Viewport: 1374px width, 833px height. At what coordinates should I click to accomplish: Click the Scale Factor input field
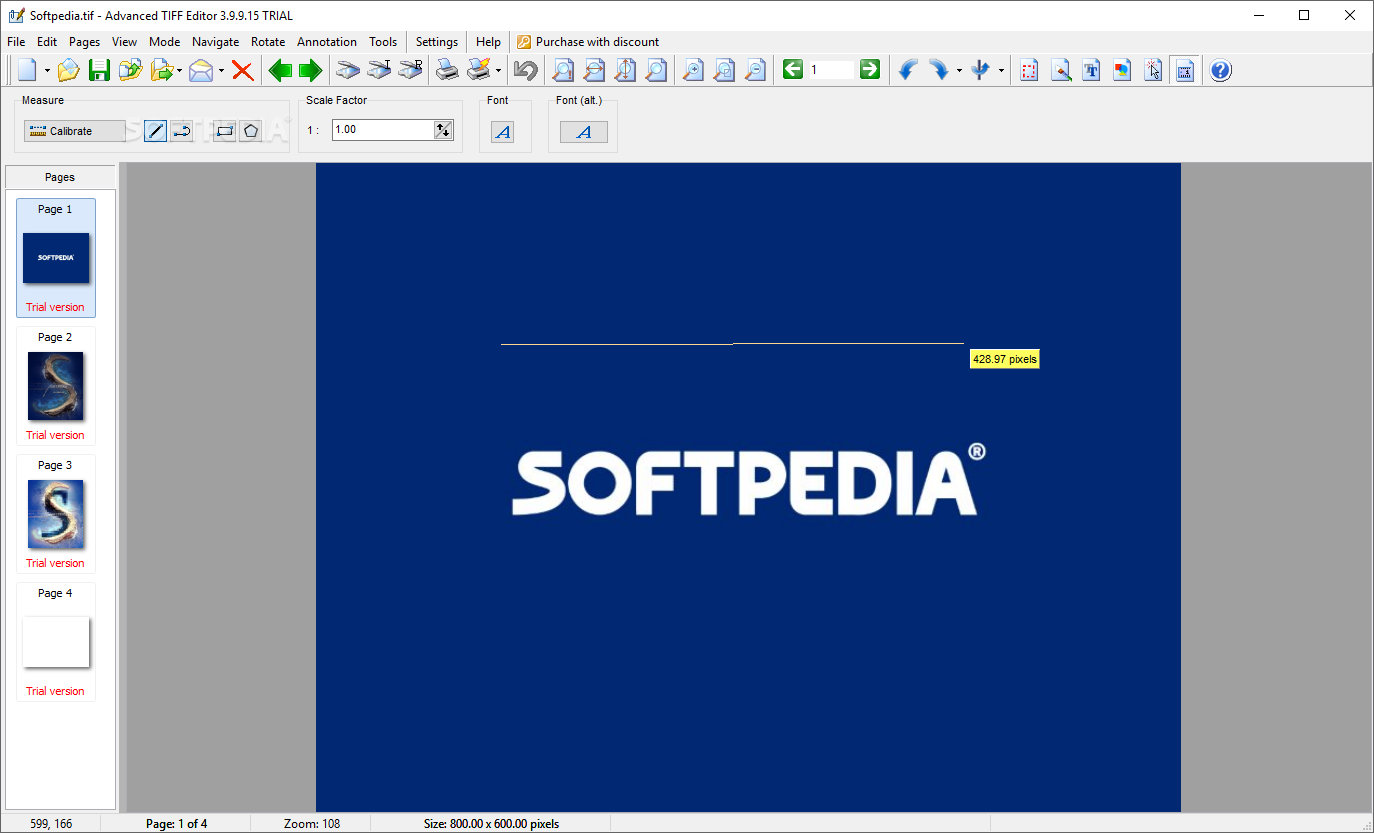[383, 130]
